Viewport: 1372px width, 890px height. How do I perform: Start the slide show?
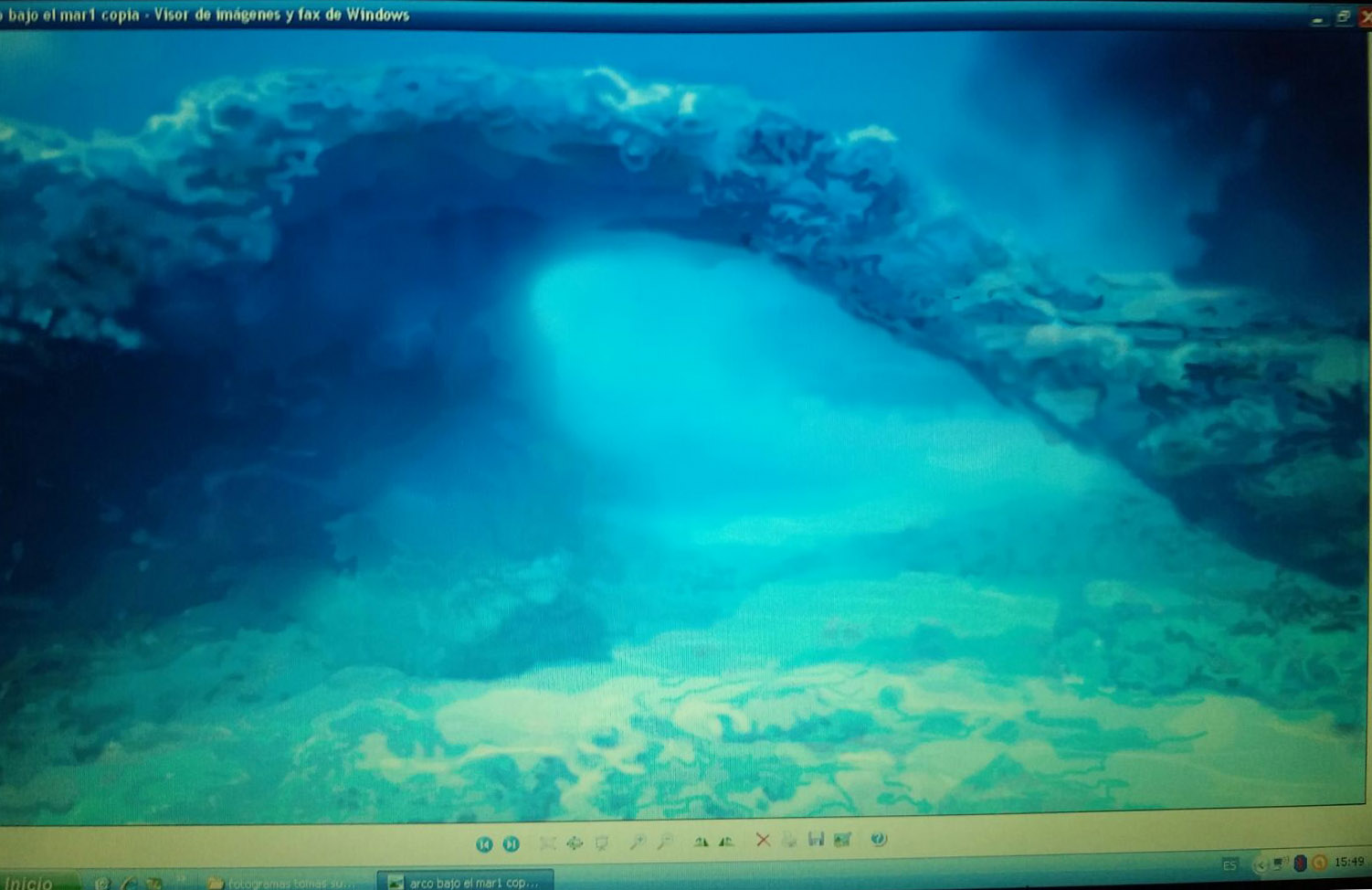click(602, 843)
